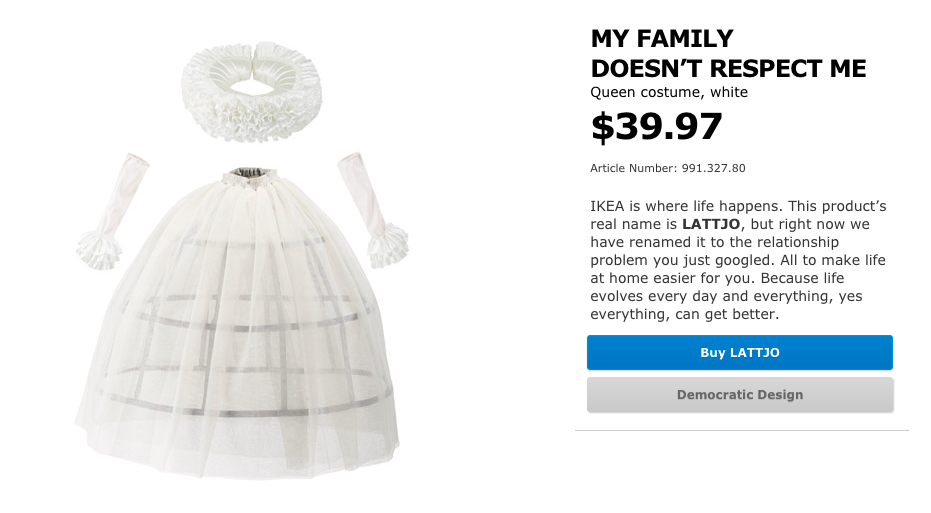Open the Democratic Design button
931x513 pixels.
739,395
